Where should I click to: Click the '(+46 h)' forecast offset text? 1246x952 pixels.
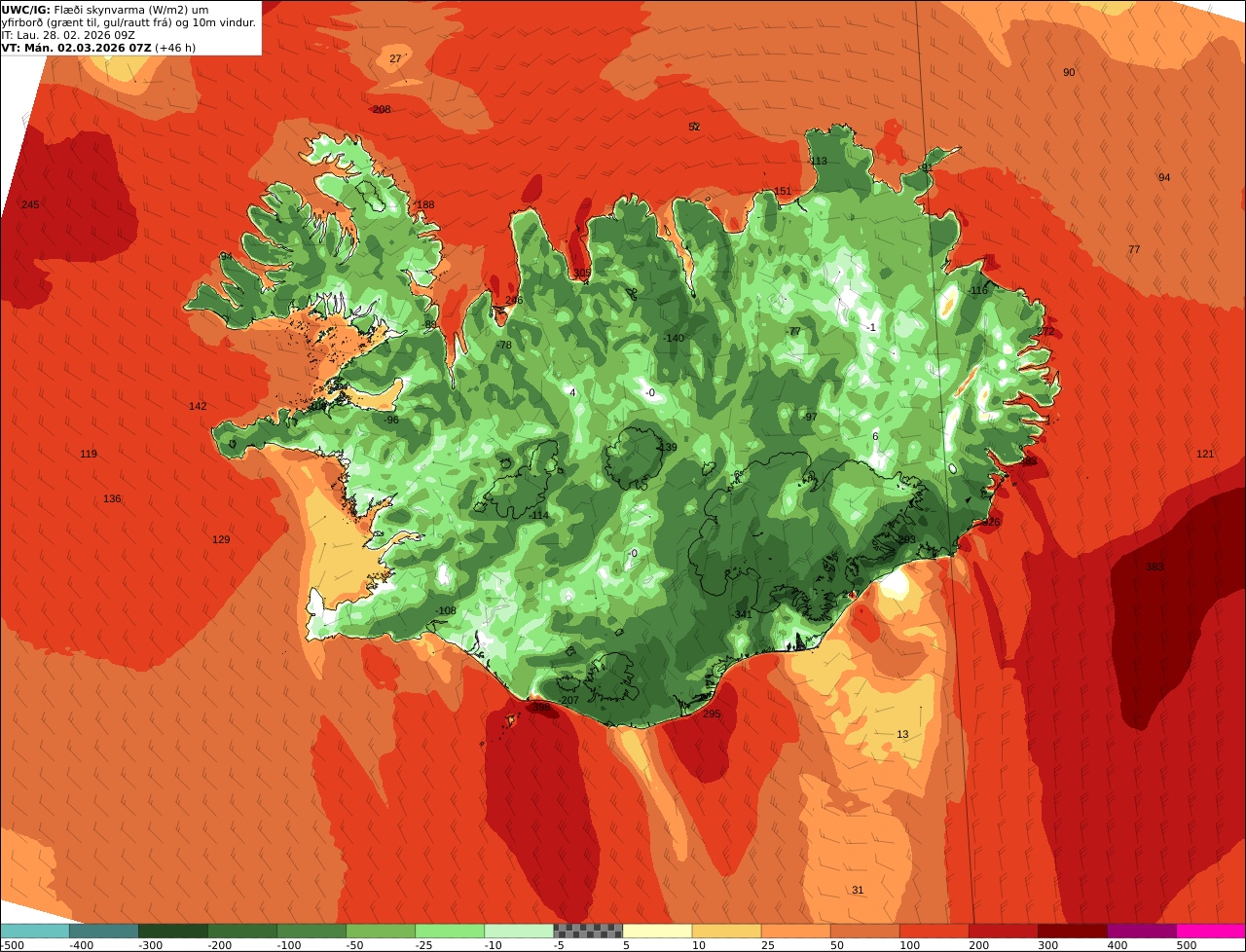(x=175, y=47)
